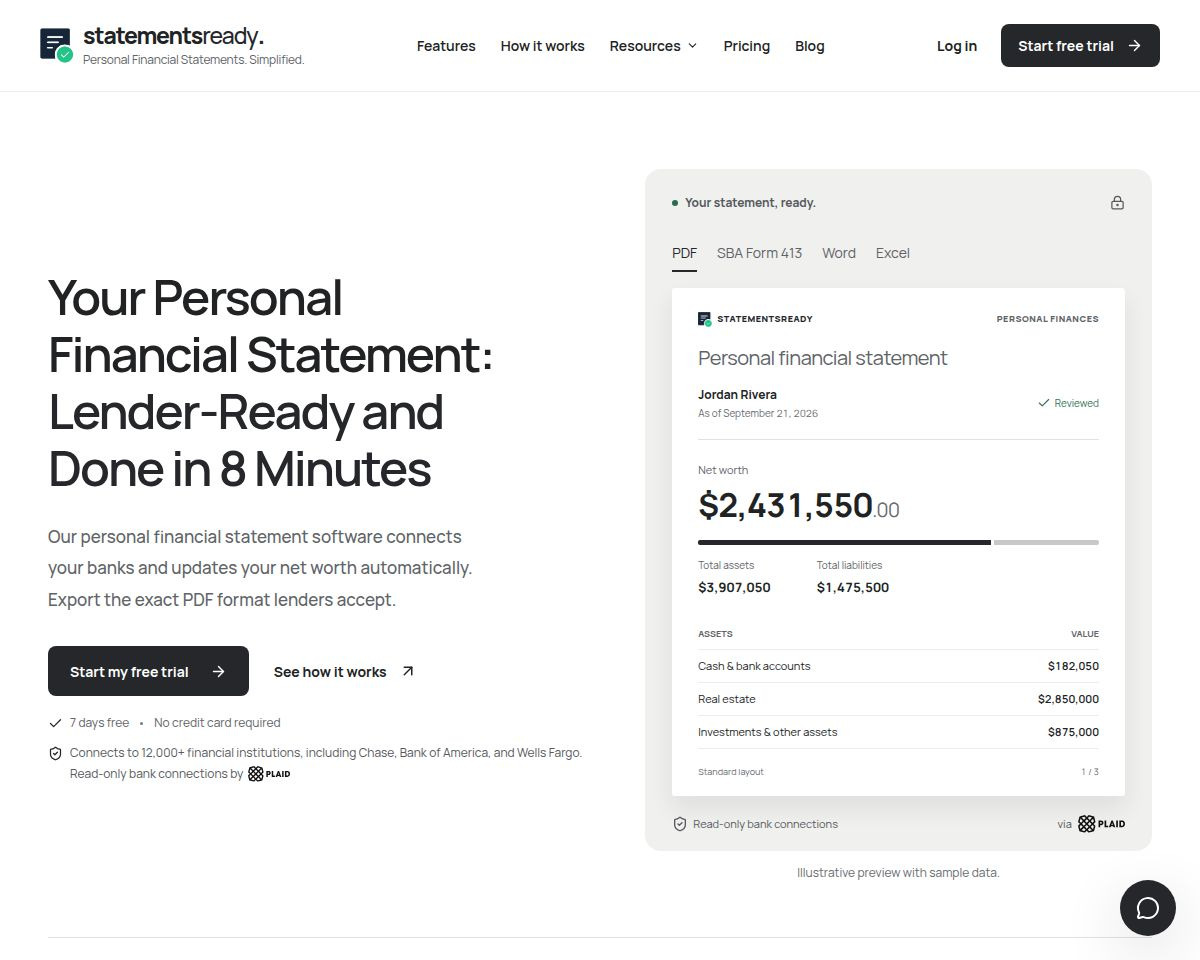Click the checkmark icon beside 7 days free
1200x960 pixels.
55,723
